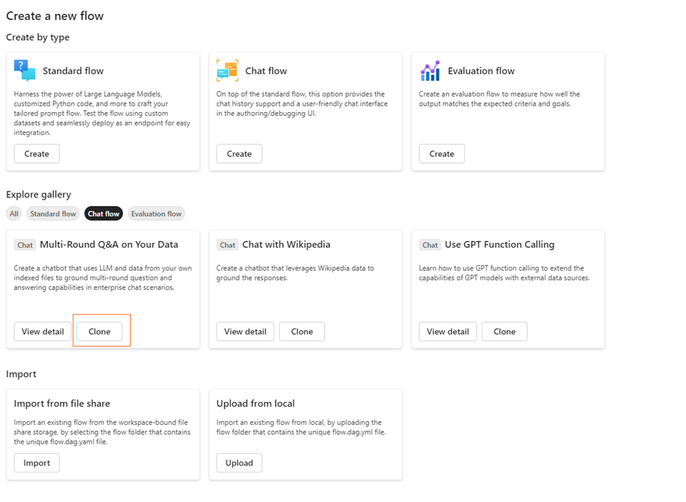Image resolution: width=686 pixels, height=502 pixels.
Task: Import a flow from file share
Action: [x=37, y=462]
